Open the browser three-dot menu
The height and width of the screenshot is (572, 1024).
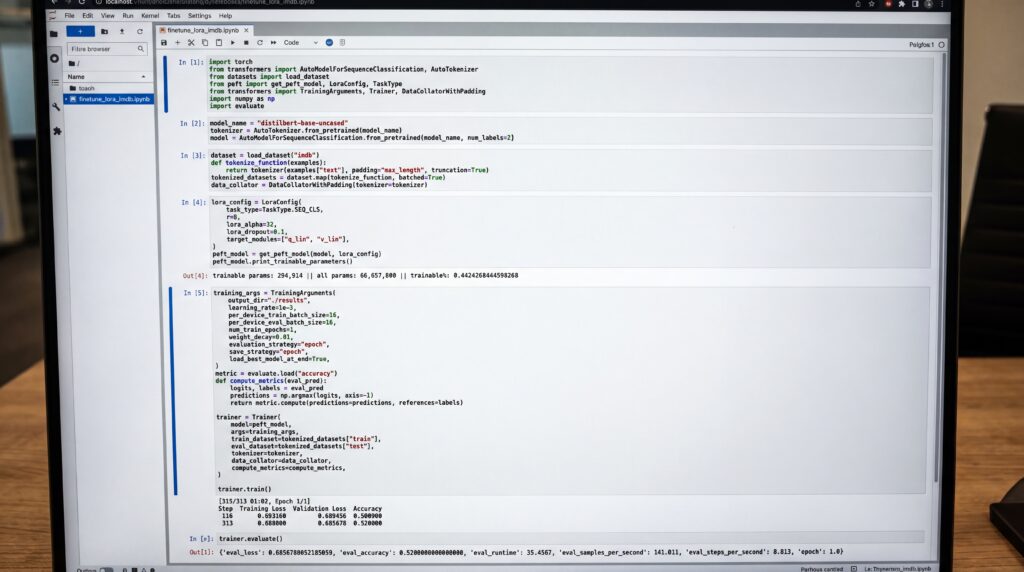942,3
